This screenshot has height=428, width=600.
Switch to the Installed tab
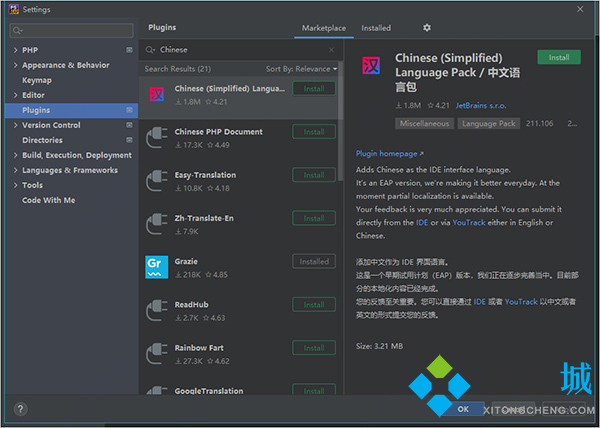click(376, 28)
